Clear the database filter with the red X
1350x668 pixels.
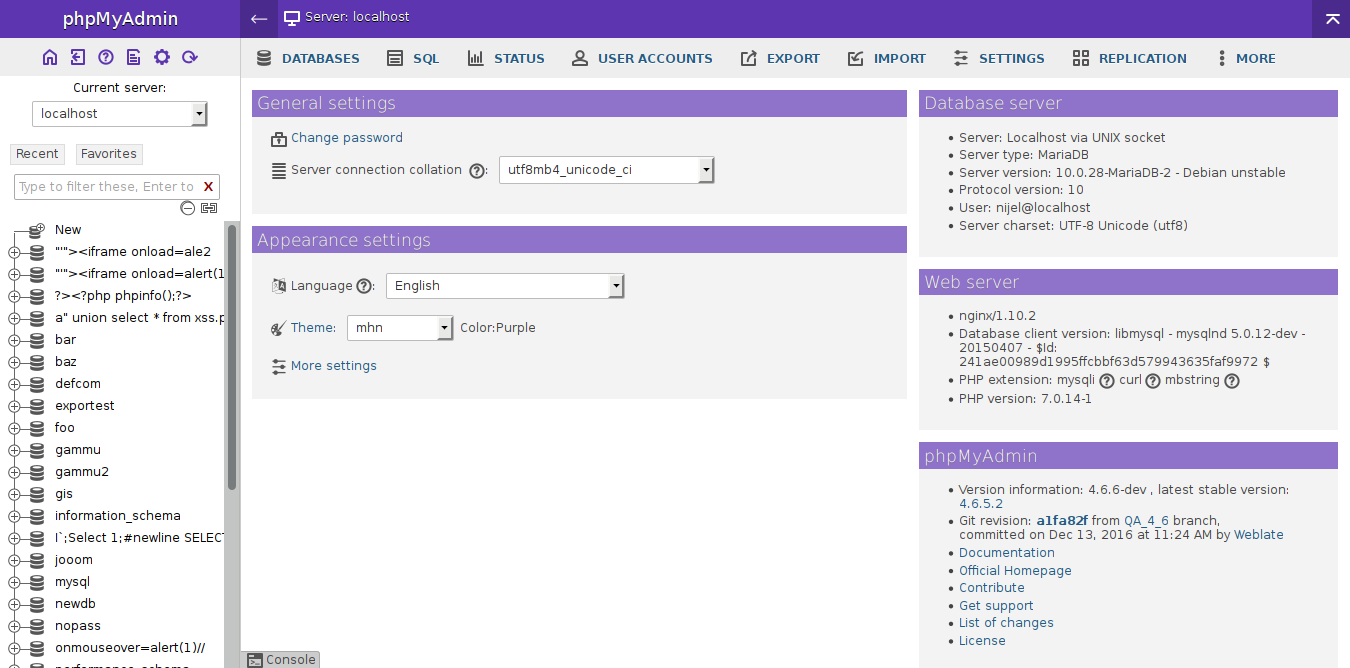click(208, 187)
